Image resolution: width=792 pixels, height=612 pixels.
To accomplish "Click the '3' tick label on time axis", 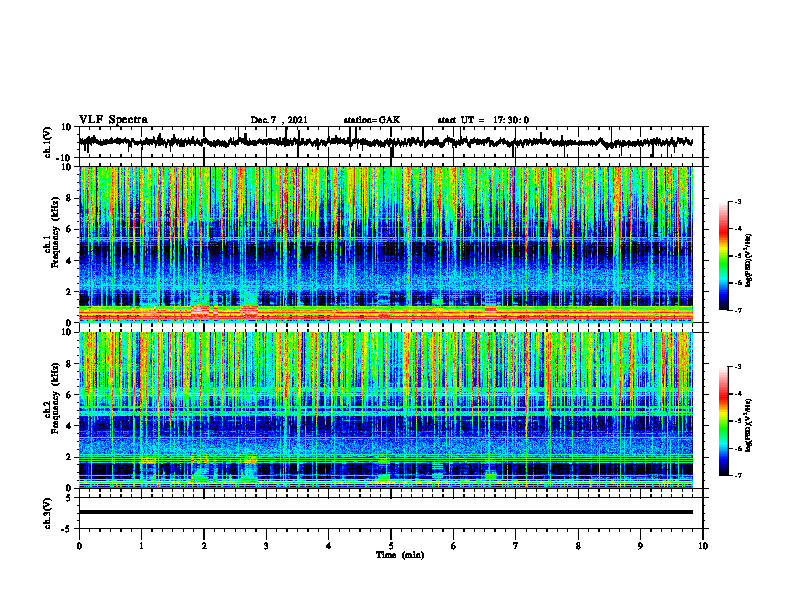I will coord(266,546).
